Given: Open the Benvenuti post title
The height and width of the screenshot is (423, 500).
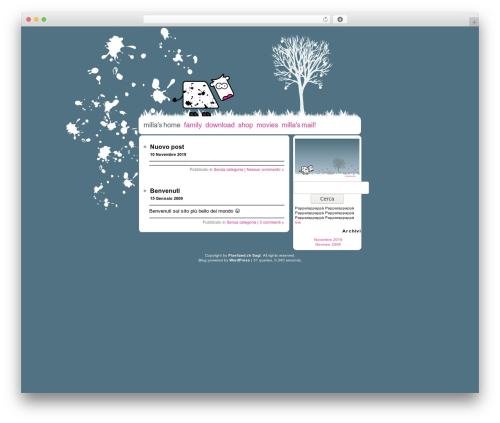Looking at the screenshot, I should coord(165,191).
